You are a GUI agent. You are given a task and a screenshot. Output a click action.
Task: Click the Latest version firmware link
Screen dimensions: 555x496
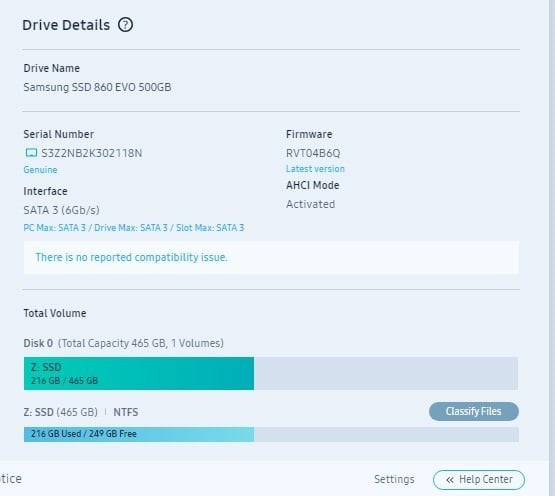coord(315,169)
